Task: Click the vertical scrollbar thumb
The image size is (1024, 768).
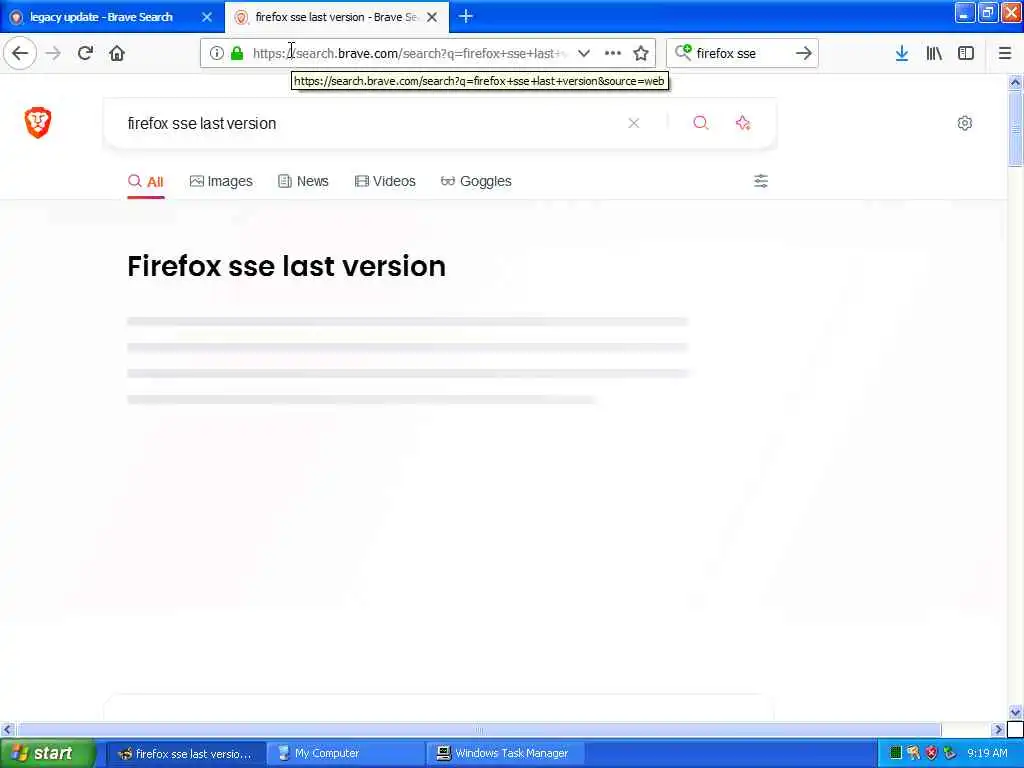Action: [1015, 129]
